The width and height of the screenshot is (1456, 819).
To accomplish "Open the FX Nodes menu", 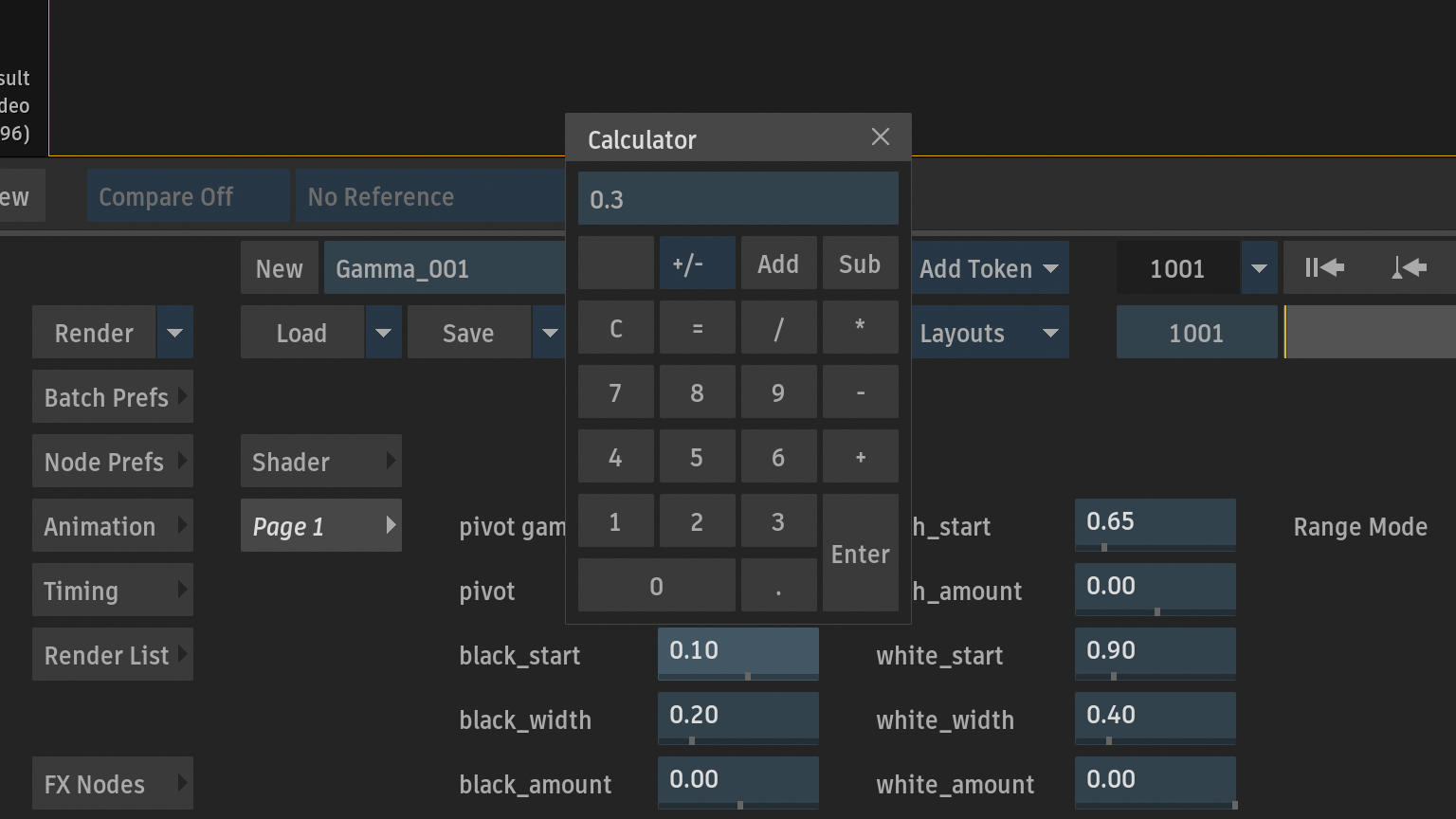I will 113,784.
